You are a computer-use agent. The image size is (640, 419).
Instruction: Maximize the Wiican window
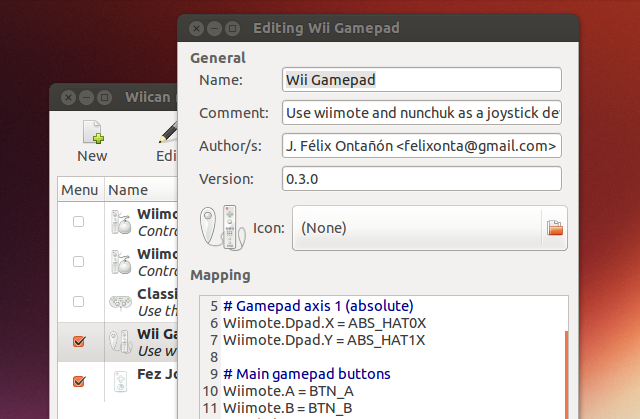(104, 98)
